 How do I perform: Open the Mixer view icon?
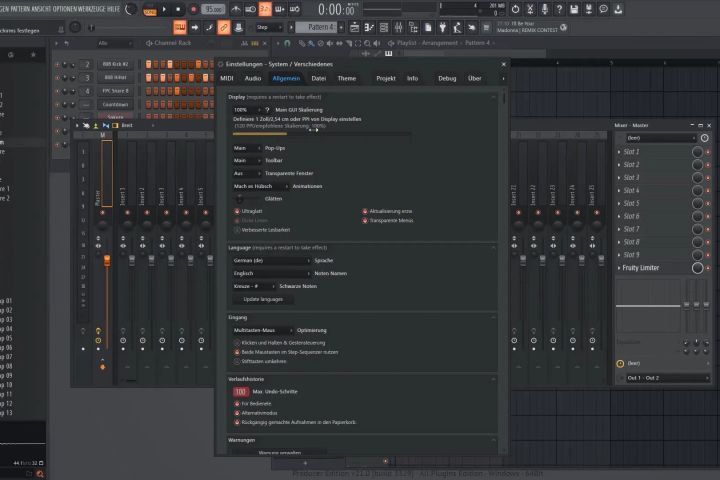tap(399, 28)
